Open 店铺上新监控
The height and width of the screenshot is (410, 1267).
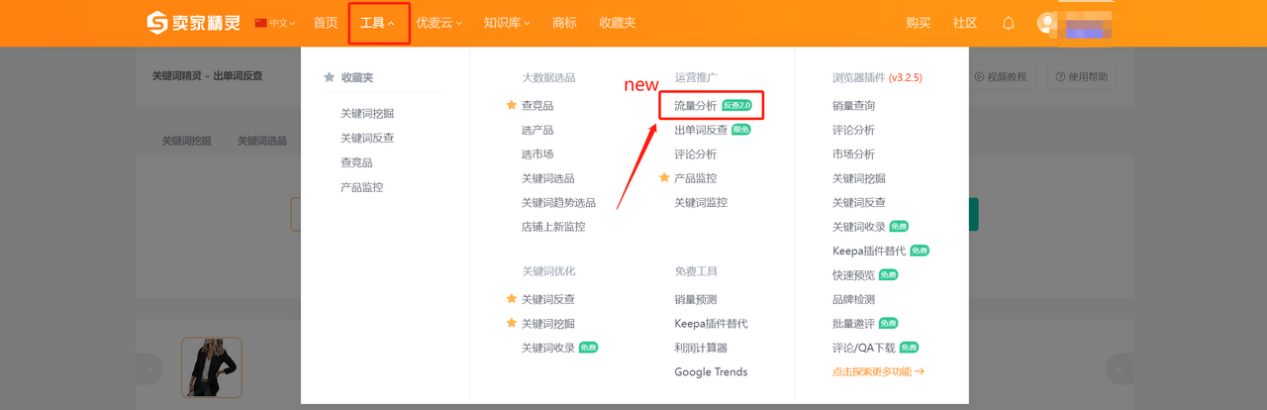(x=553, y=227)
